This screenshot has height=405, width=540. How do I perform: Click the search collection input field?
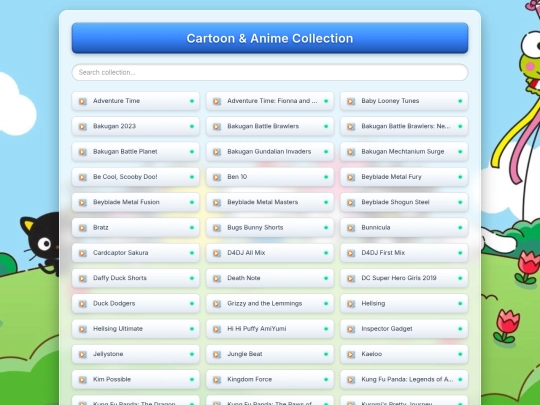pos(270,72)
